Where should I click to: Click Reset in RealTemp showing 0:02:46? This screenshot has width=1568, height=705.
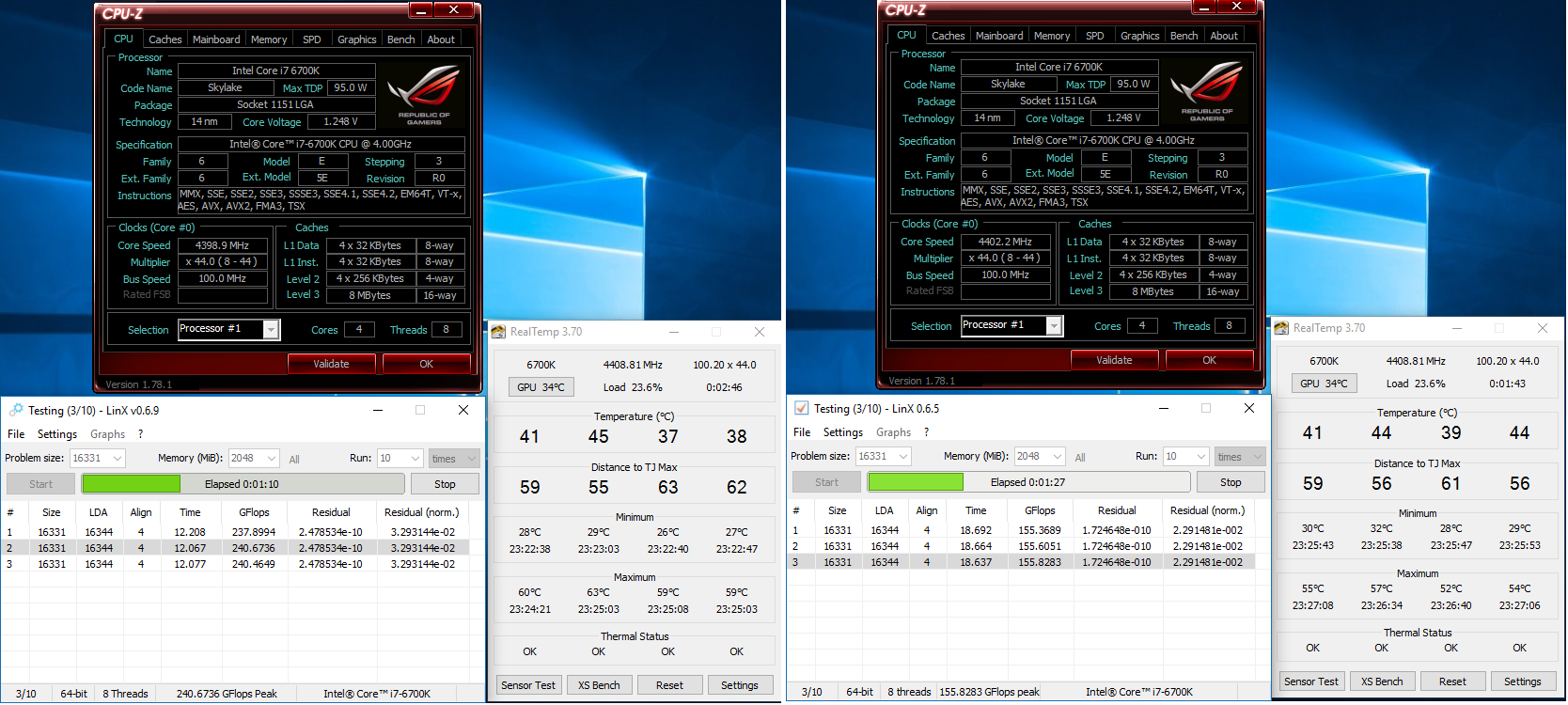[669, 685]
